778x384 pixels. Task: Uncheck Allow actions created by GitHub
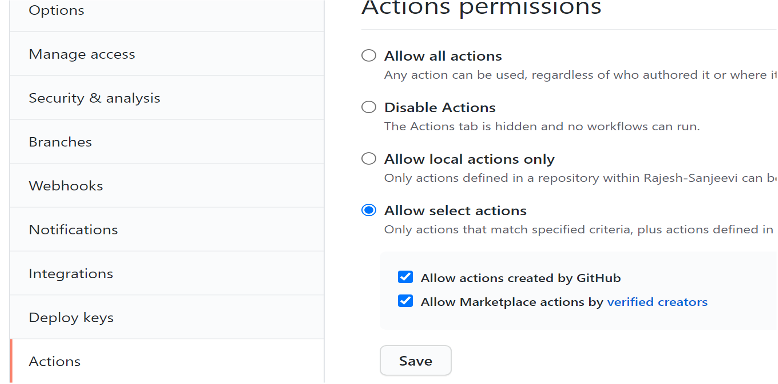(x=405, y=277)
